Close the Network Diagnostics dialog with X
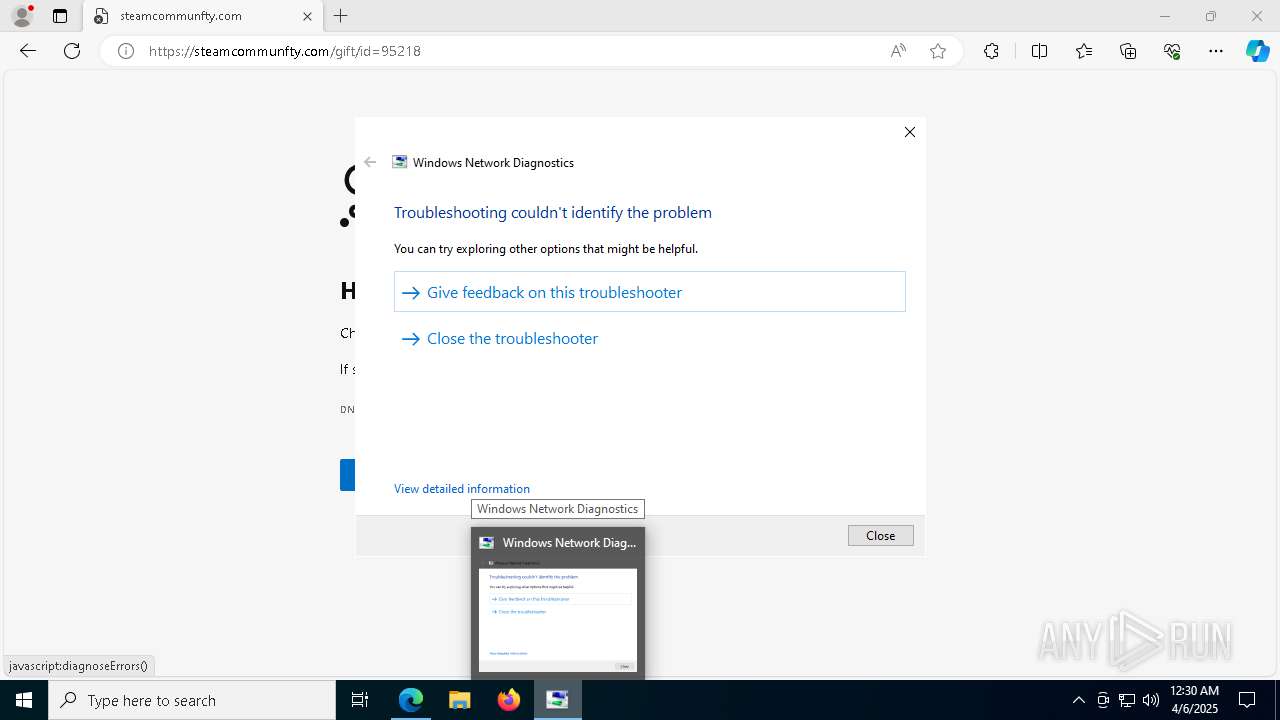This screenshot has width=1280, height=720. tap(910, 132)
